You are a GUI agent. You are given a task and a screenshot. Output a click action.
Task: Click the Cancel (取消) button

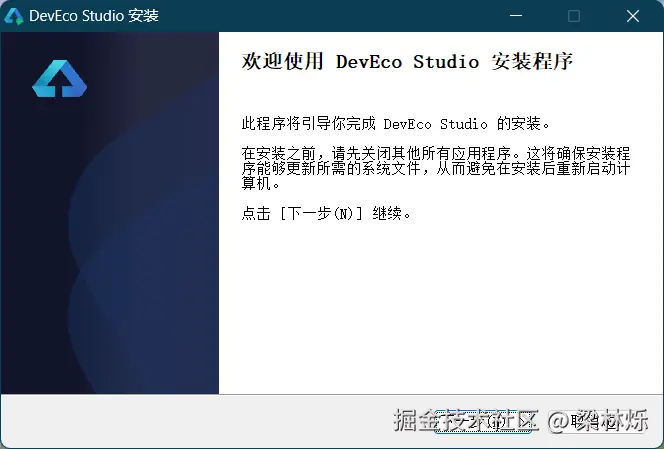click(597, 421)
